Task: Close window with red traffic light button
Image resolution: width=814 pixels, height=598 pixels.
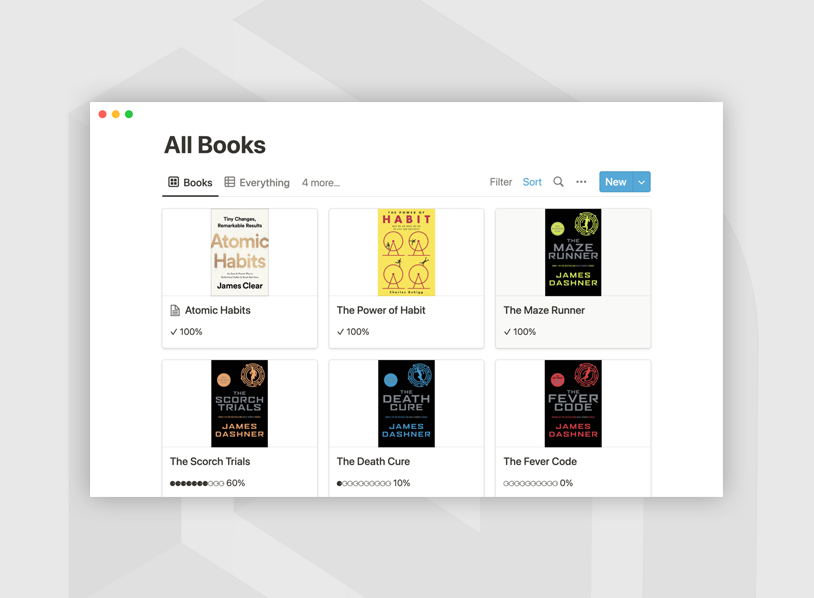Action: click(x=103, y=114)
